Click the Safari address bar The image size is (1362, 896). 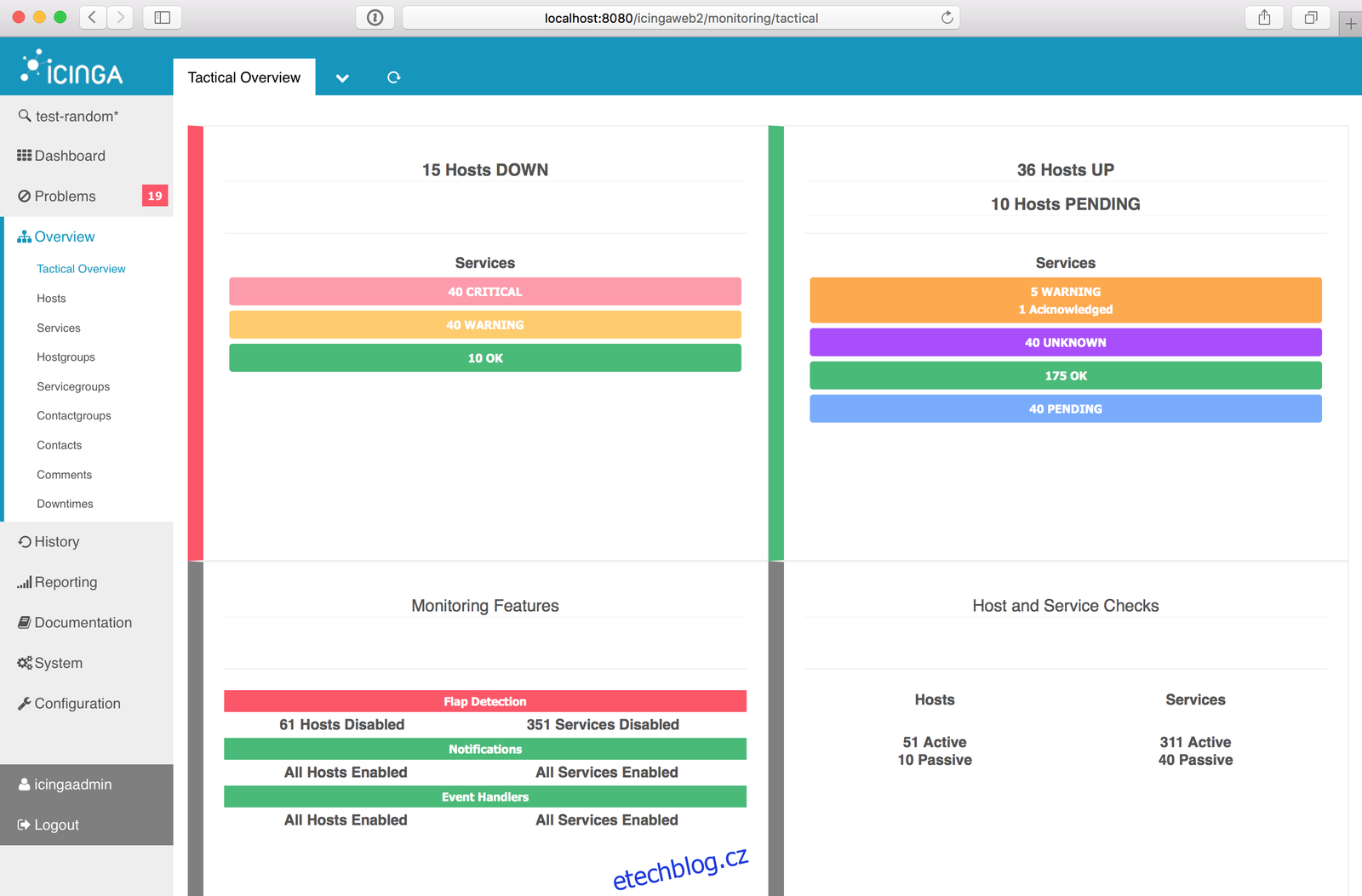click(681, 18)
